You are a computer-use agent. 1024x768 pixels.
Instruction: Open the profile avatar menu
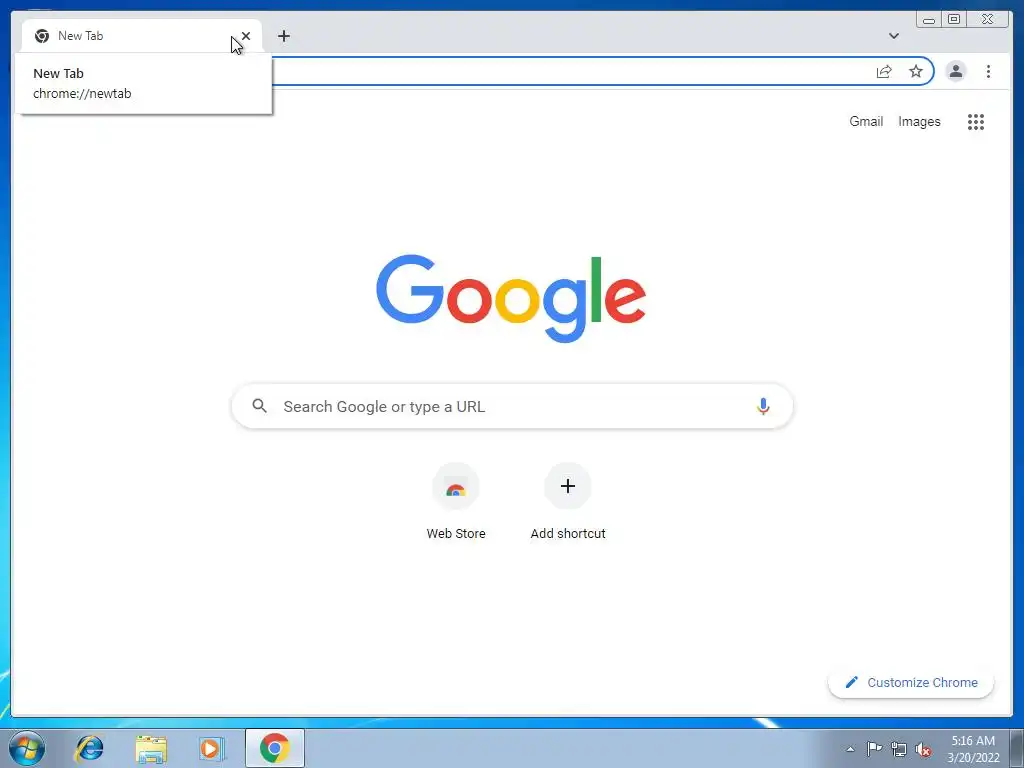(955, 71)
